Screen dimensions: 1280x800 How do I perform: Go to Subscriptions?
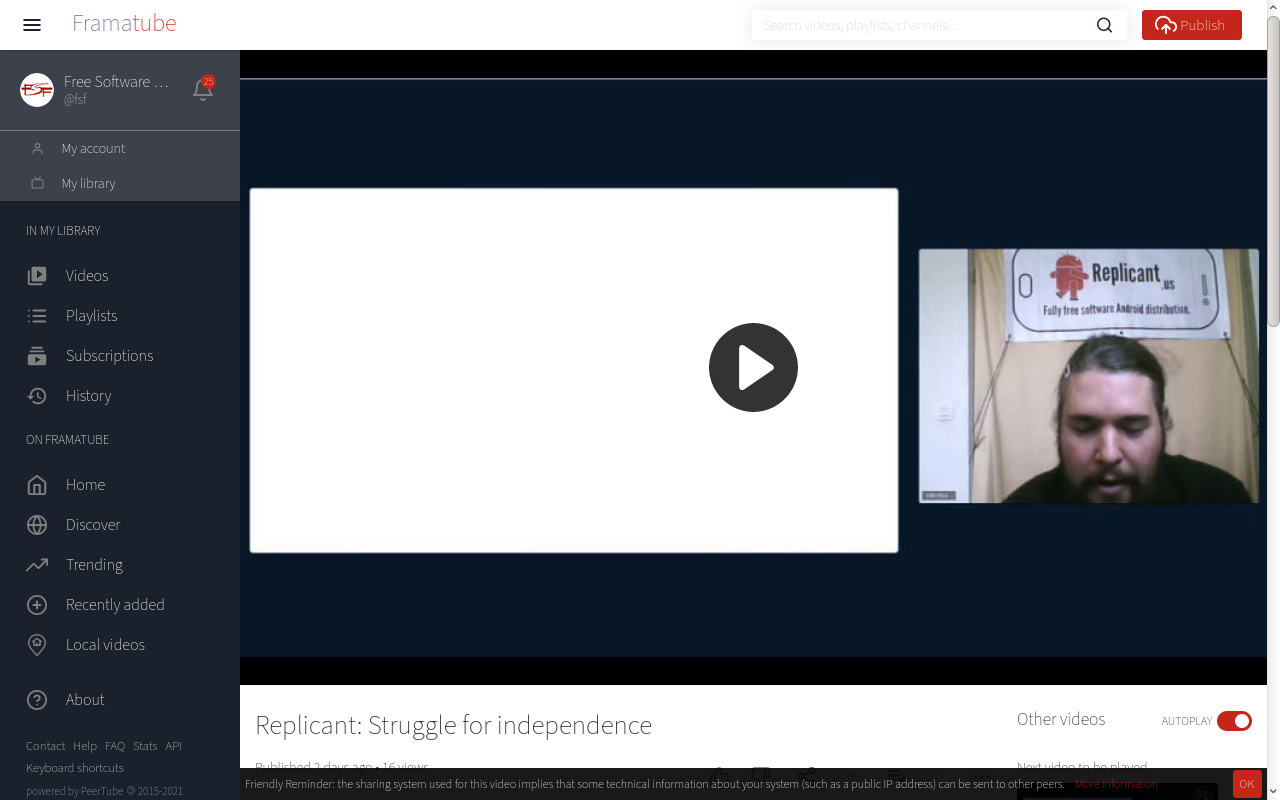(109, 355)
